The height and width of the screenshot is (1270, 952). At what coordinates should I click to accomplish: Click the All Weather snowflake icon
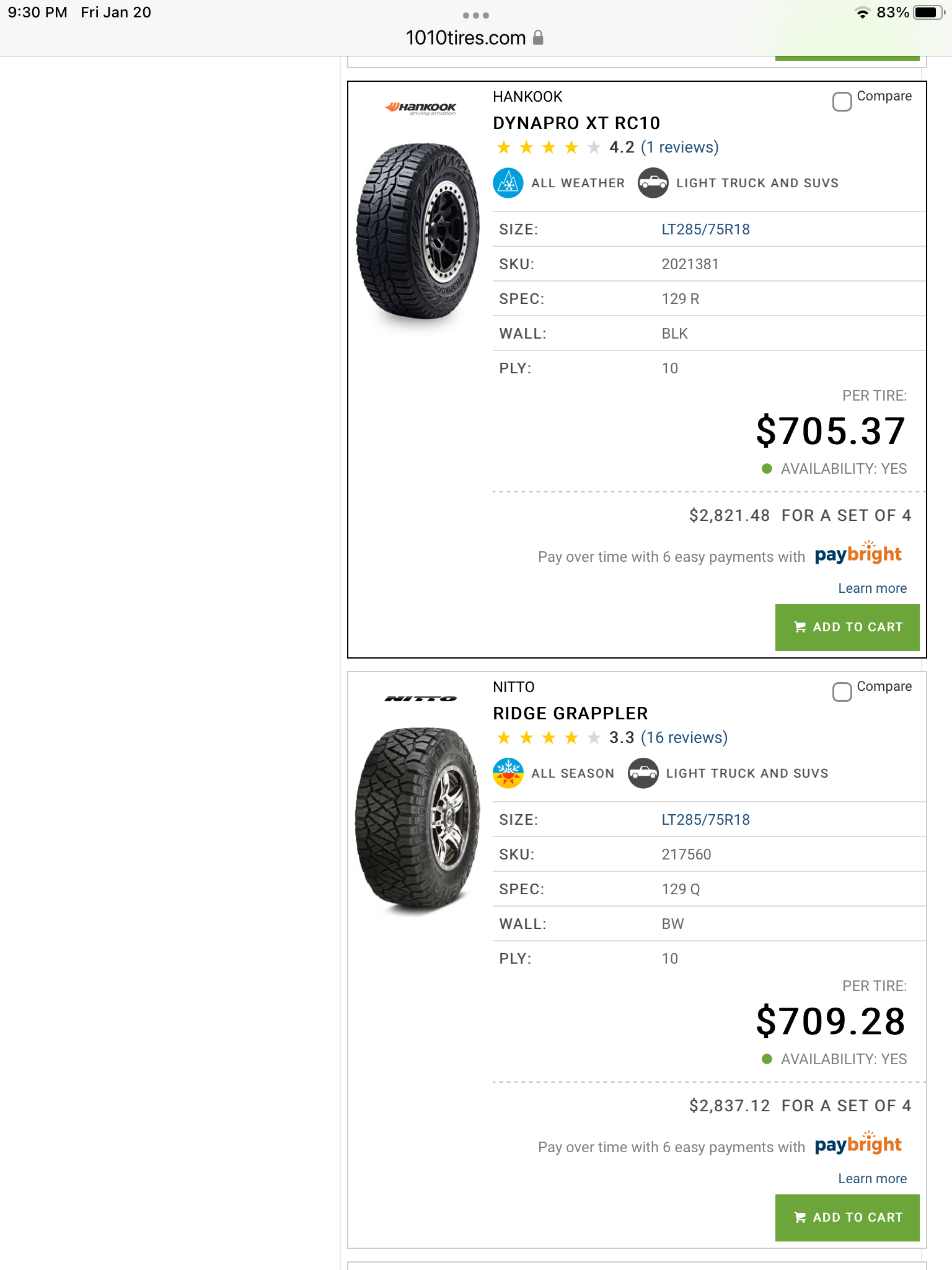(x=508, y=183)
